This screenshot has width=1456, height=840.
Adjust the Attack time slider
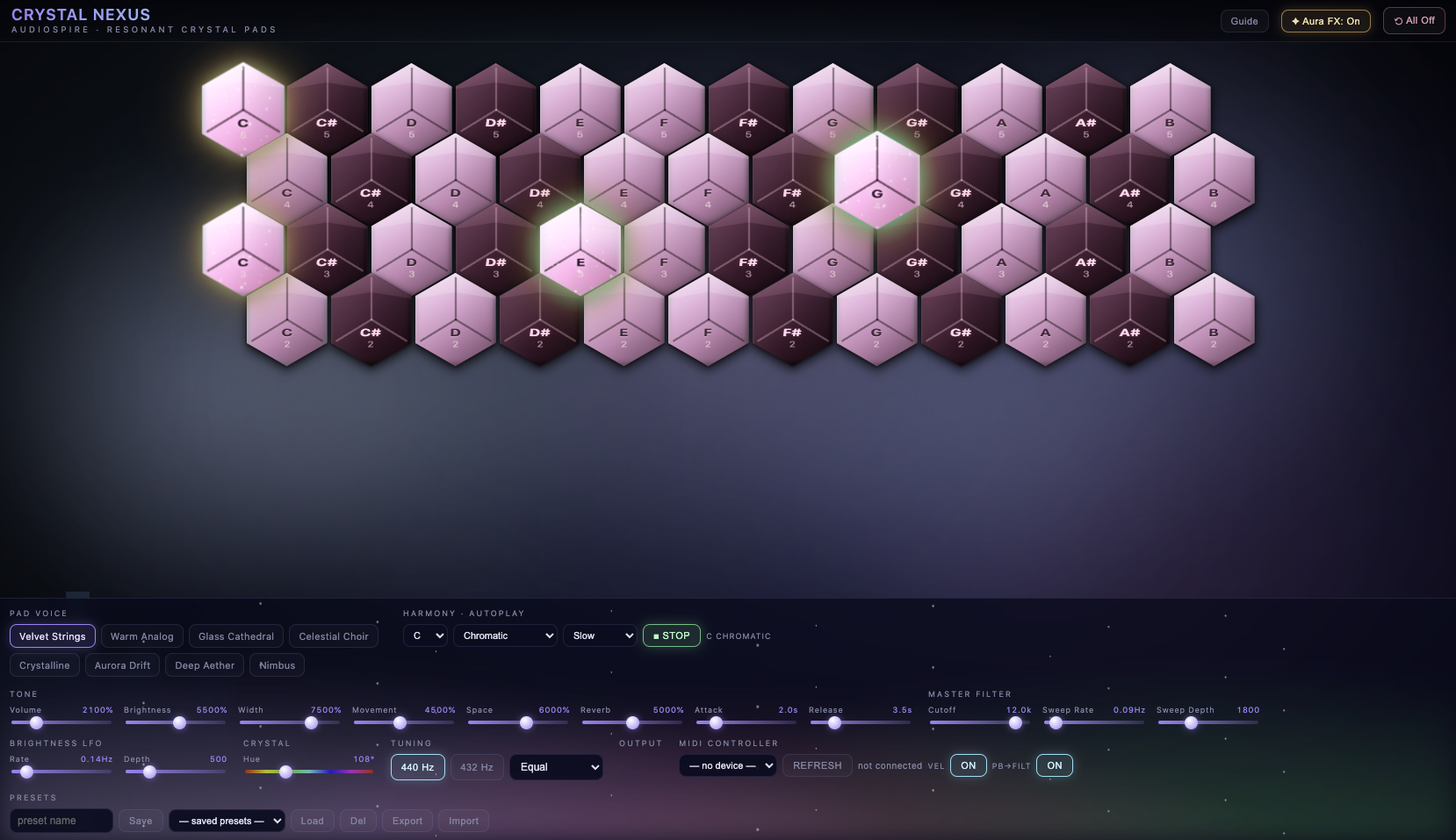click(x=746, y=722)
